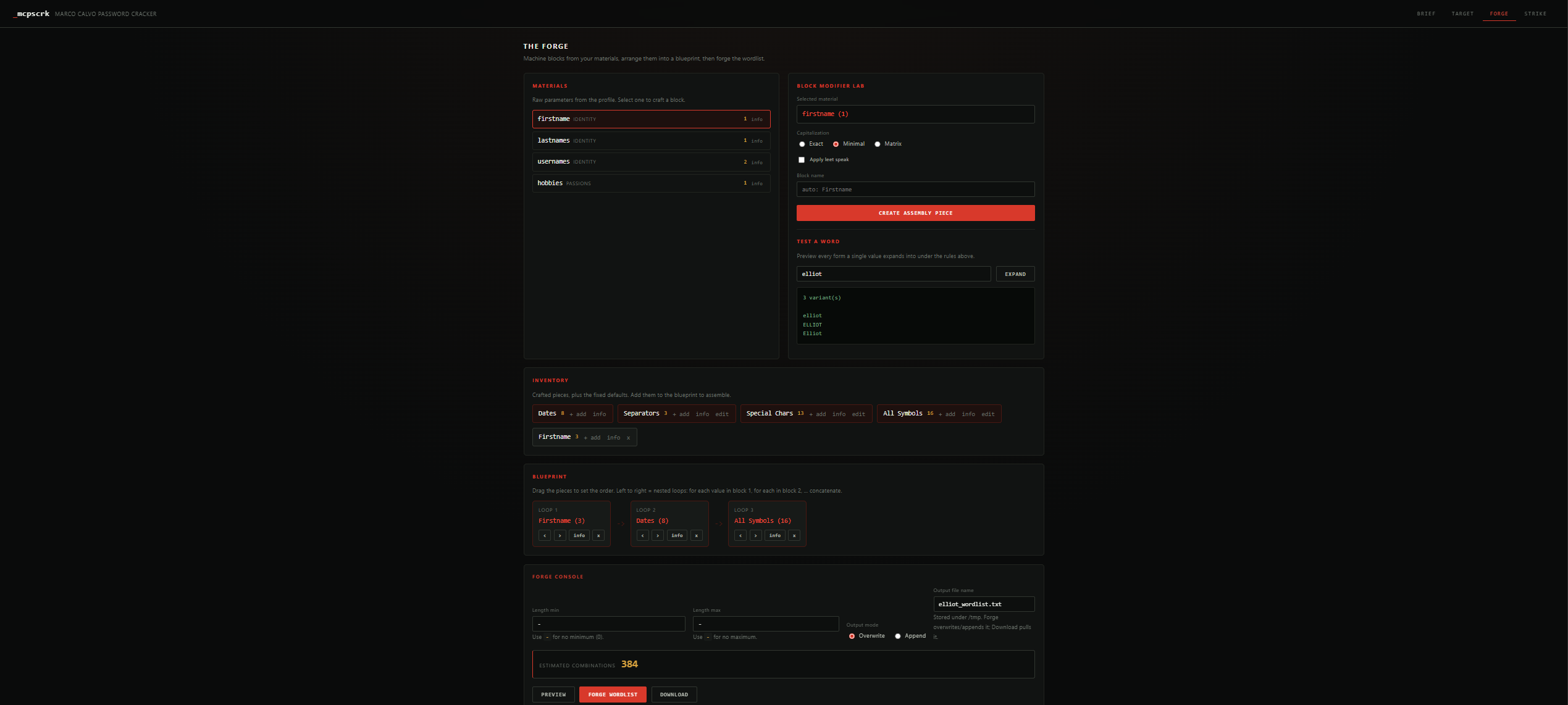Show info for usernames material
Screen dimensions: 1568x705
[x=757, y=162]
